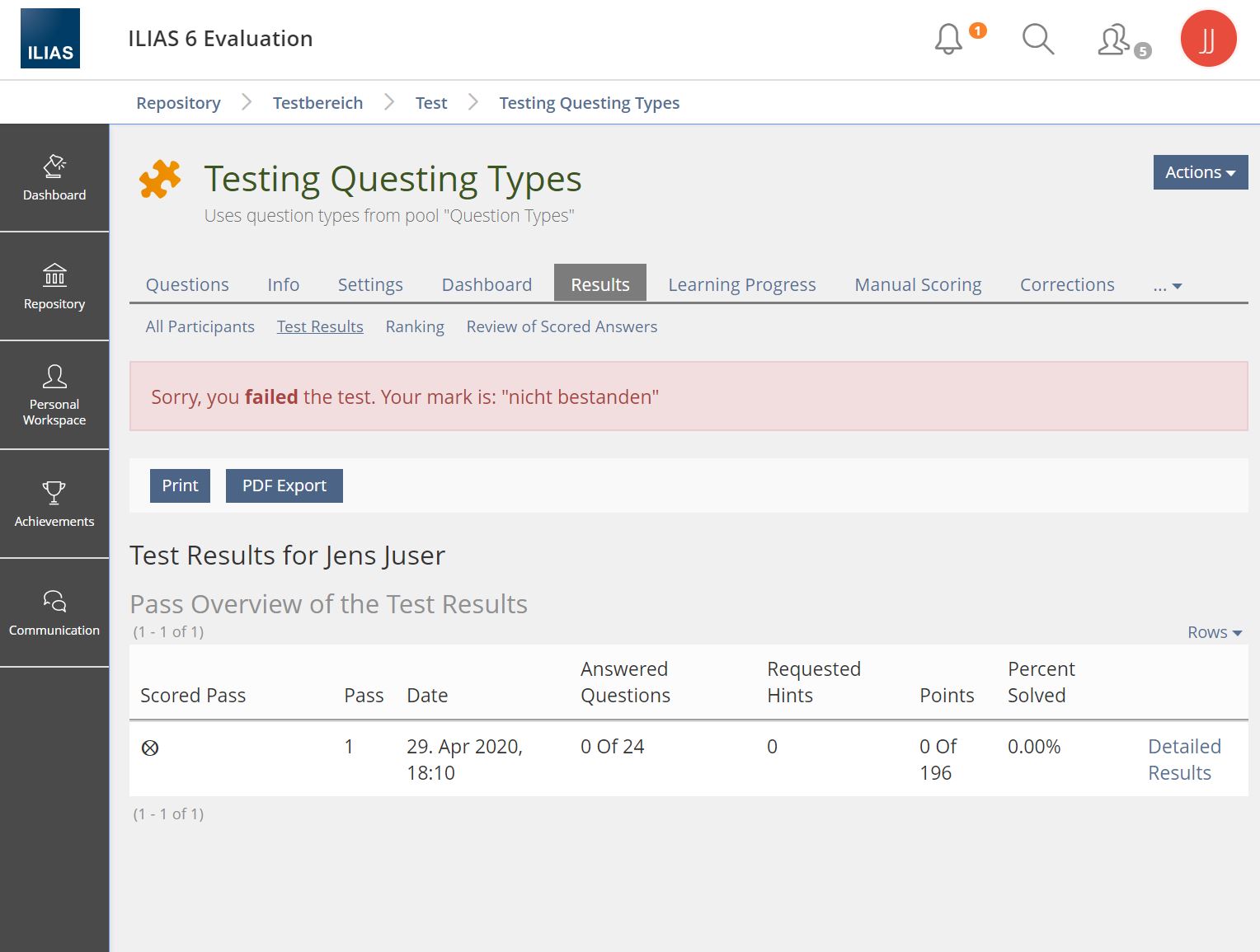Switch to the Learning Progress tab
The height and width of the screenshot is (952, 1260).
pos(741,284)
